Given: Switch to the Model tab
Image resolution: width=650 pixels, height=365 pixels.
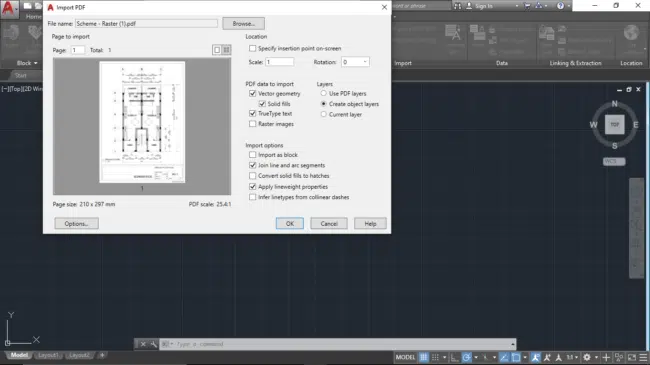Looking at the screenshot, I should pyautogui.click(x=19, y=355).
